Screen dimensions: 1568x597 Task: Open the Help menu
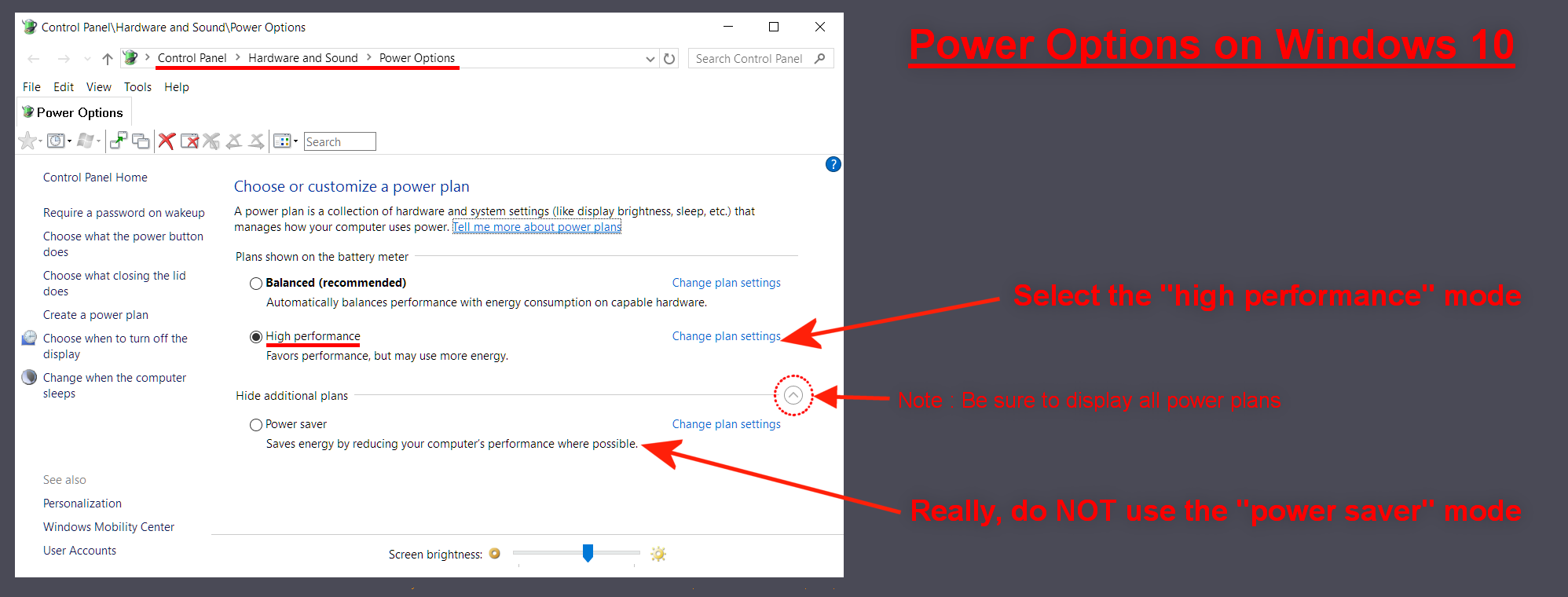point(177,87)
